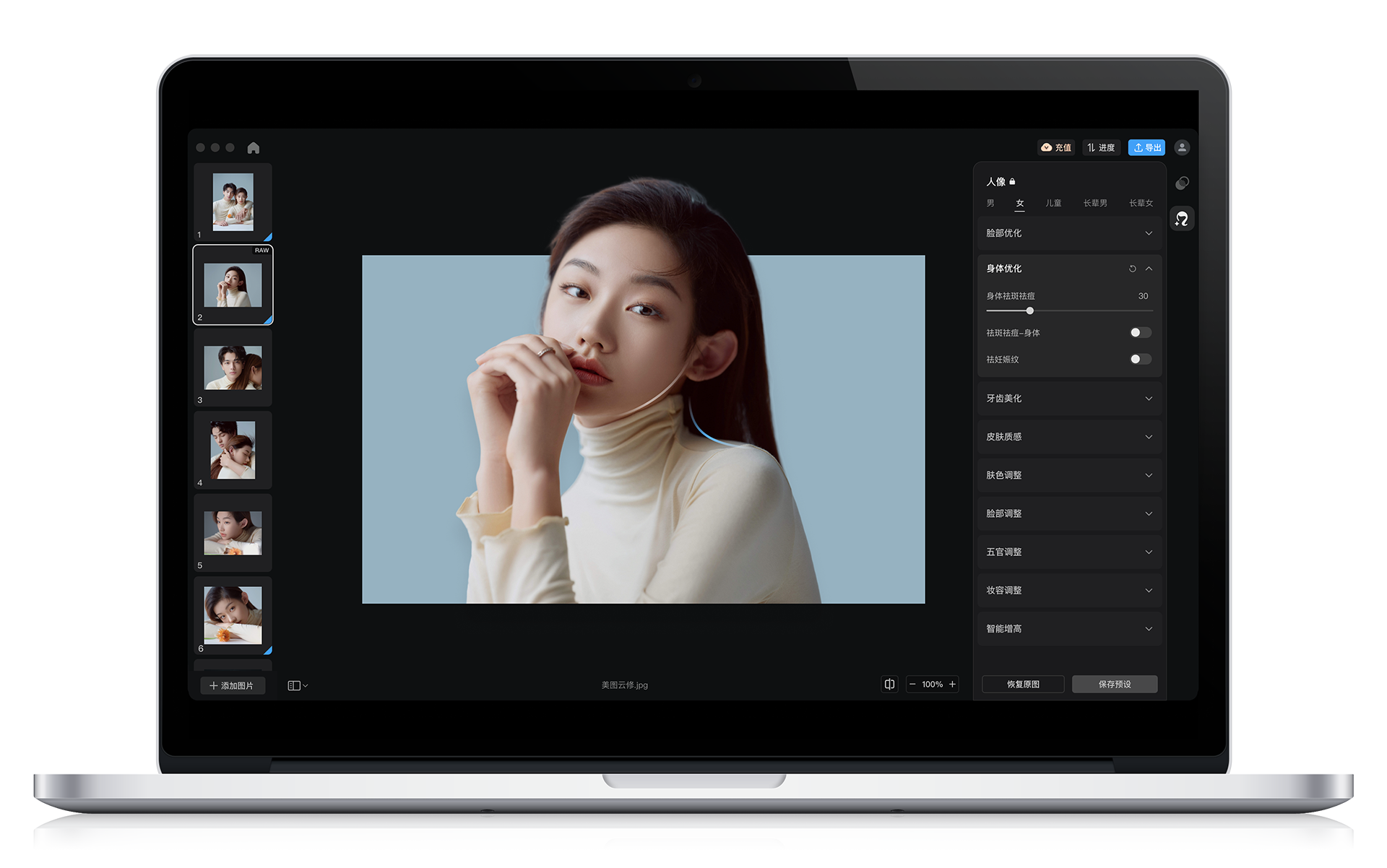The image size is (1387, 868).
Task: Zoom in with the plus icon
Action: click(952, 684)
